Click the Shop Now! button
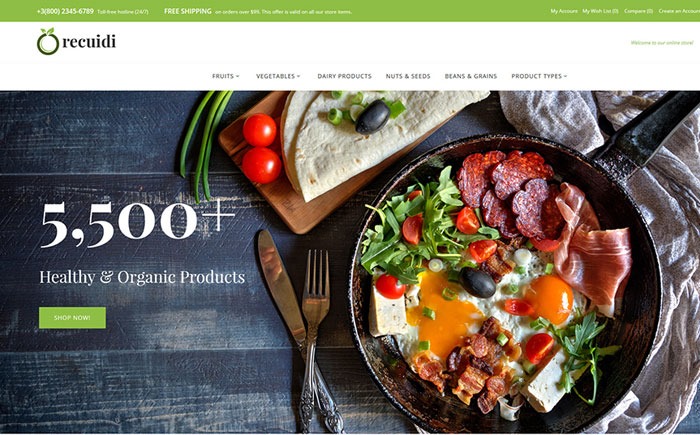The image size is (700, 435). pyautogui.click(x=72, y=318)
